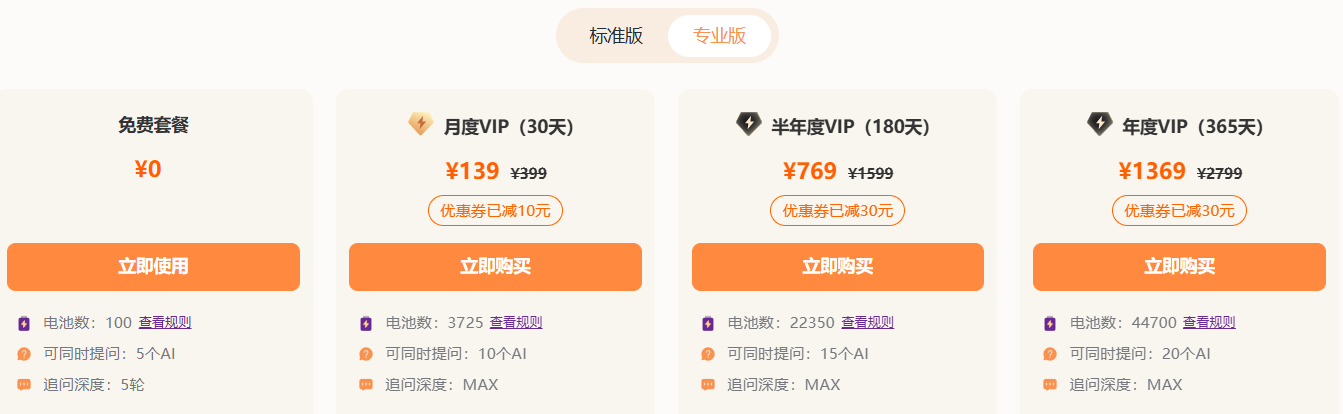The height and width of the screenshot is (414, 1343).
Task: Click the dark badge icon beside 半年度VIP
Action: (748, 125)
